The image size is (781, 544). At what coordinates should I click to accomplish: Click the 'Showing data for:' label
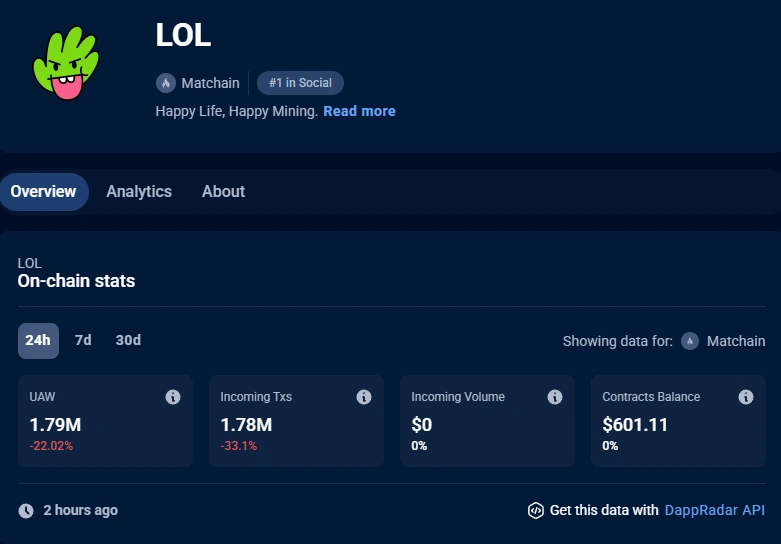point(618,341)
